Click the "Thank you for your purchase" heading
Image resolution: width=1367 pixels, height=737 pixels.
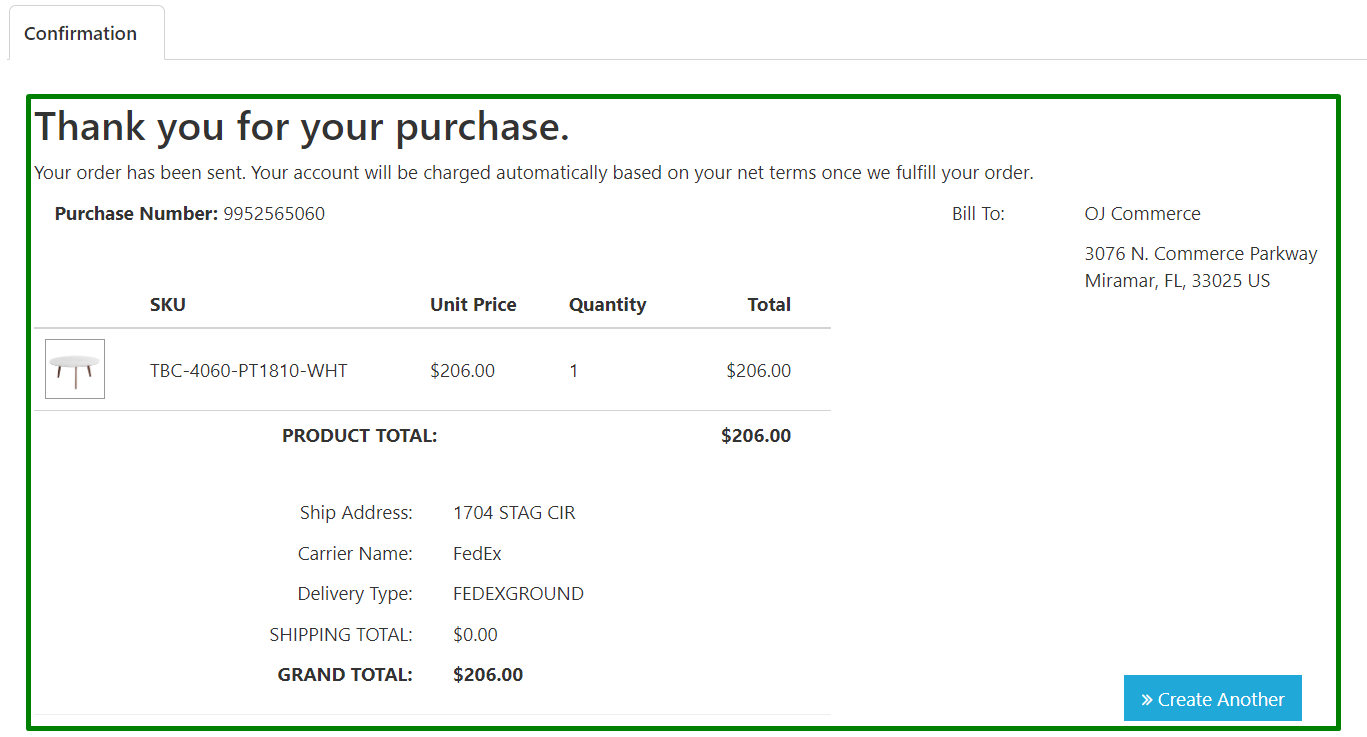[x=302, y=127]
